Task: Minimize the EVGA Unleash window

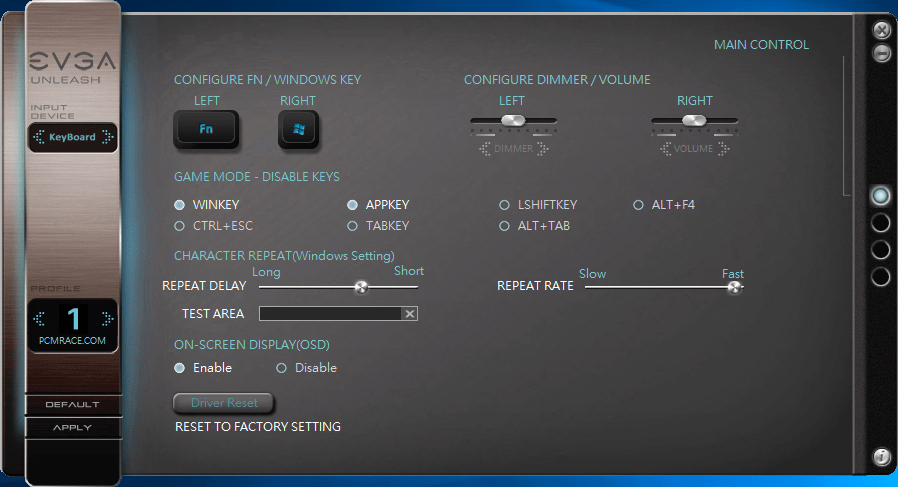Action: click(x=881, y=53)
